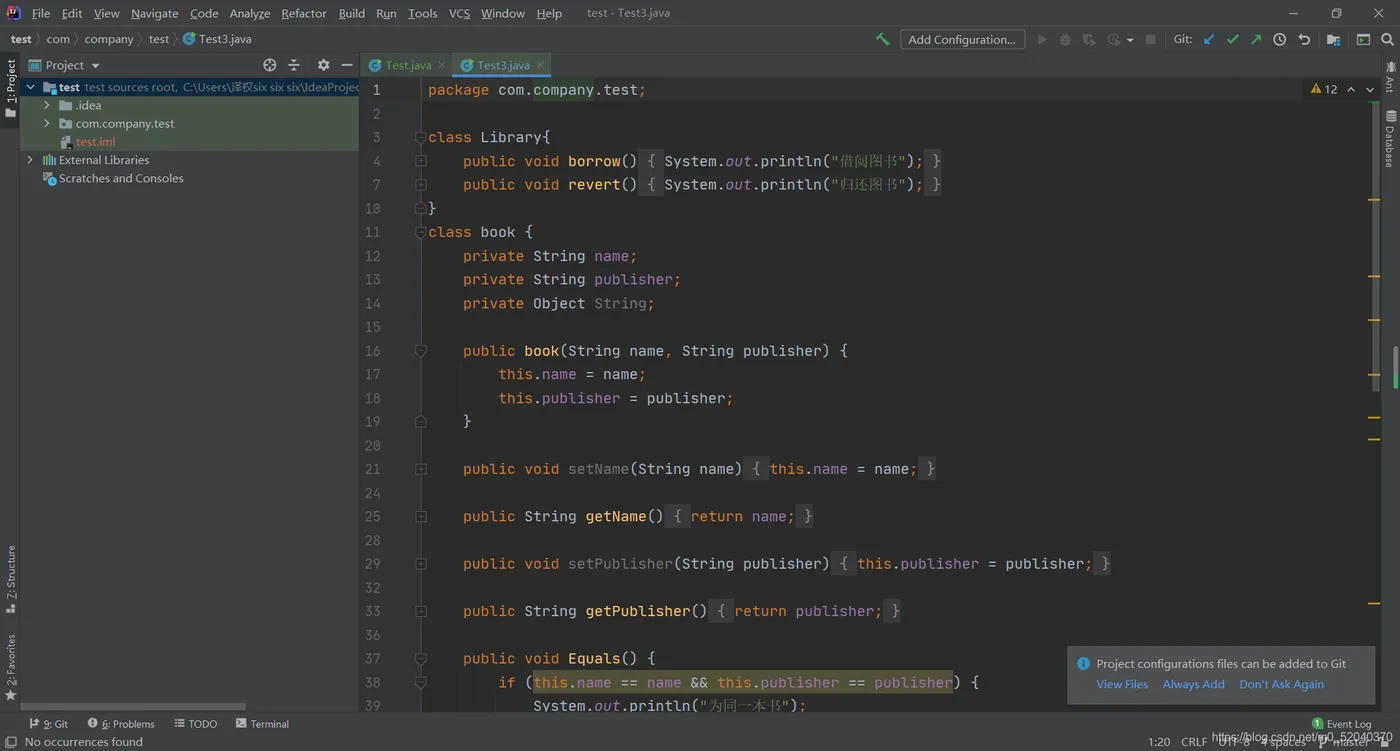This screenshot has width=1400, height=751.
Task: Hide the Project panel with minus icon
Action: [x=347, y=65]
